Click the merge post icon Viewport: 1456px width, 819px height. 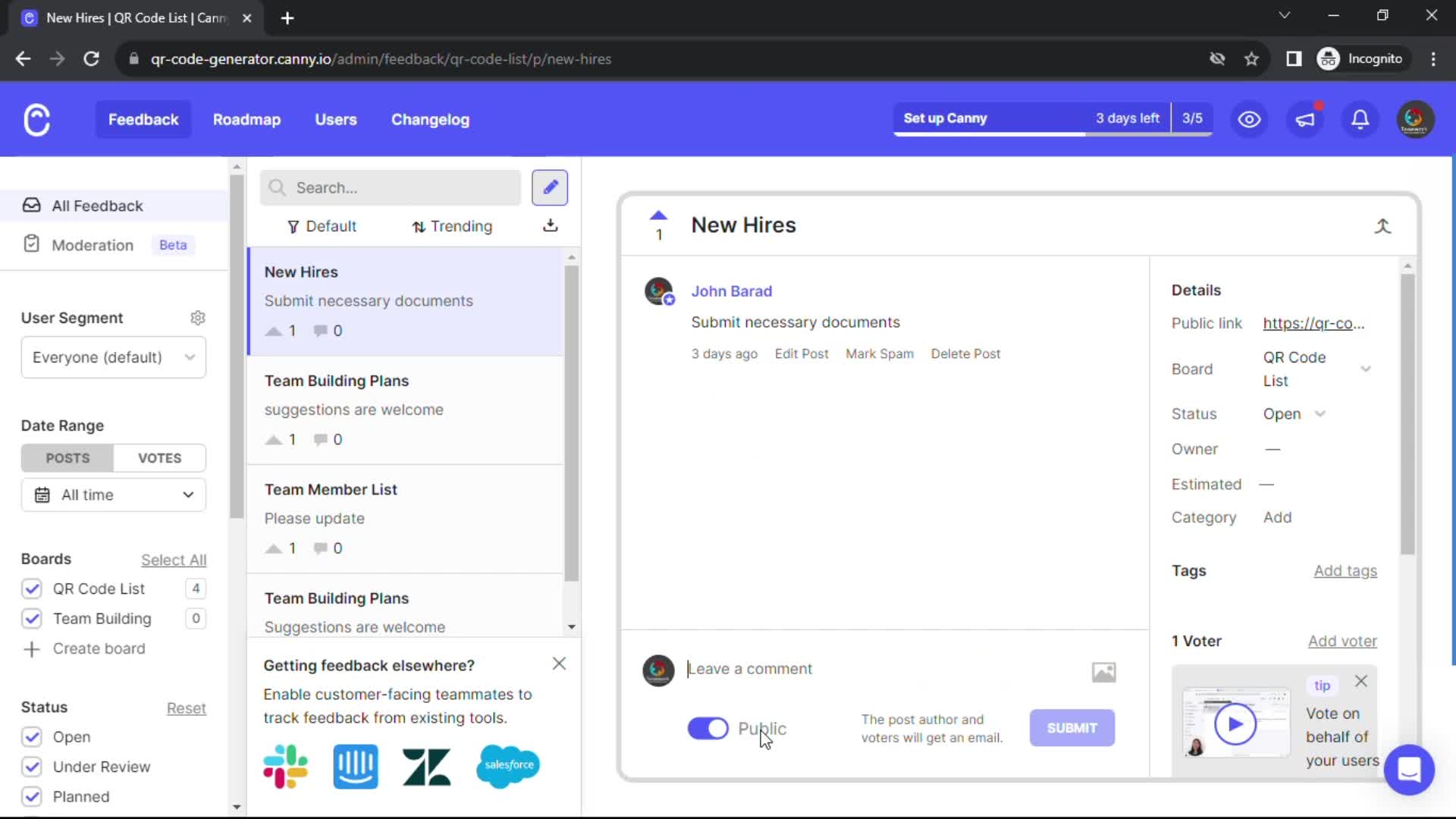1382,226
